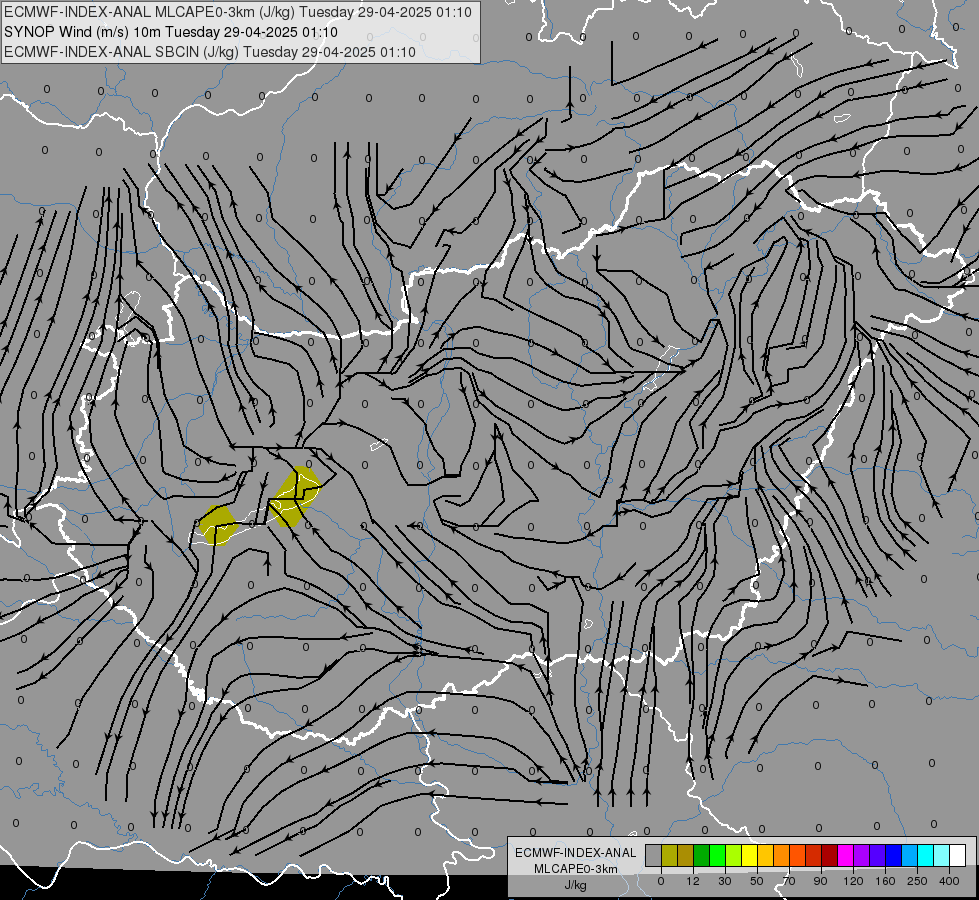This screenshot has height=900, width=979.
Task: Click the '90' tick label on color scale
Action: 820,881
